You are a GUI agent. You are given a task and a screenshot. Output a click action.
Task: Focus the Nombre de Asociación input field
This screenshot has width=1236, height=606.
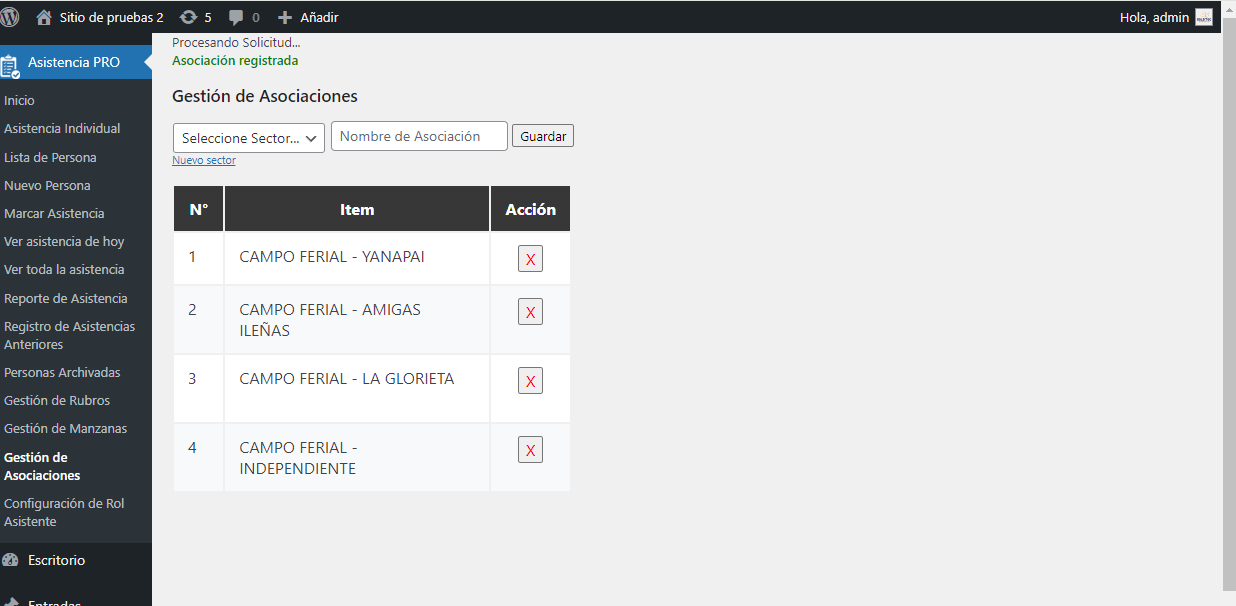tap(418, 135)
